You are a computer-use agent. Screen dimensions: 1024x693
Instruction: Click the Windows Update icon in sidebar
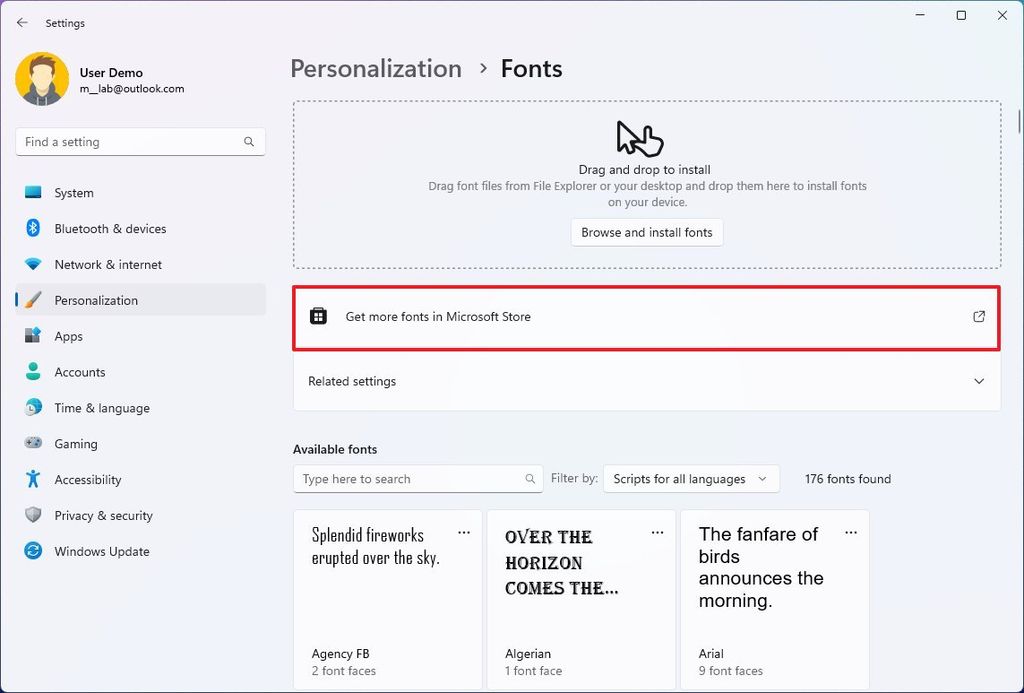tap(31, 551)
